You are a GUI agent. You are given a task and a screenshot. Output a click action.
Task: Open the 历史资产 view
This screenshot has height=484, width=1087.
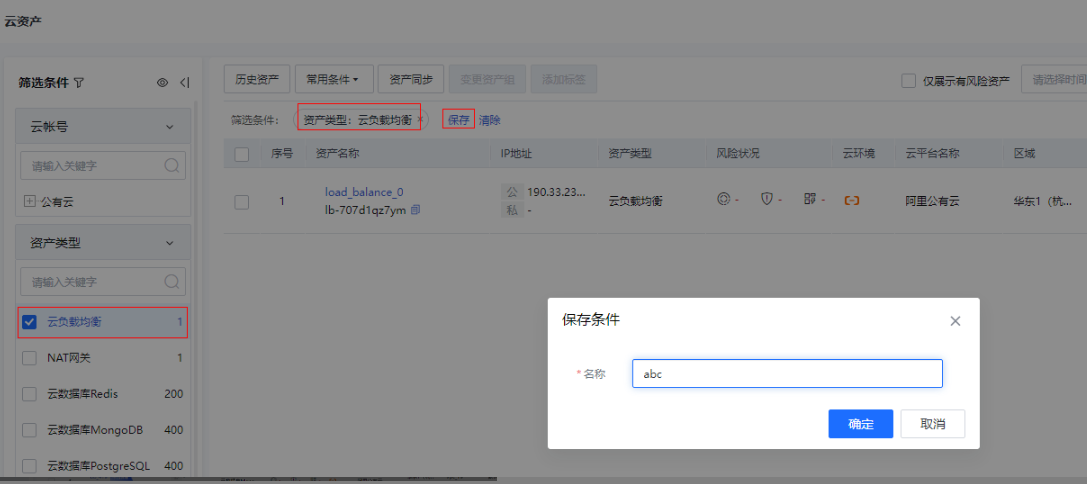point(256,79)
